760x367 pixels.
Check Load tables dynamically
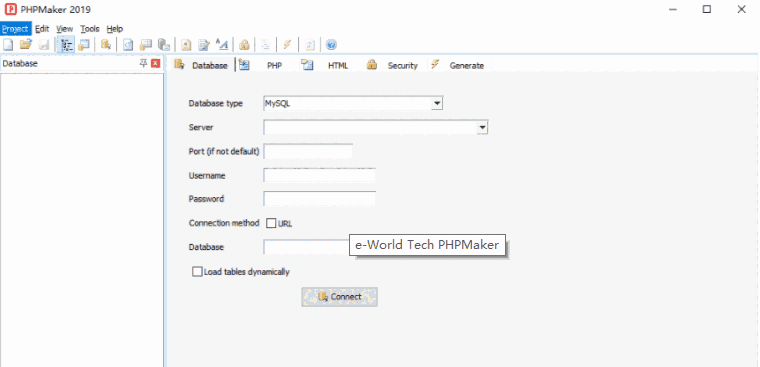pos(197,271)
